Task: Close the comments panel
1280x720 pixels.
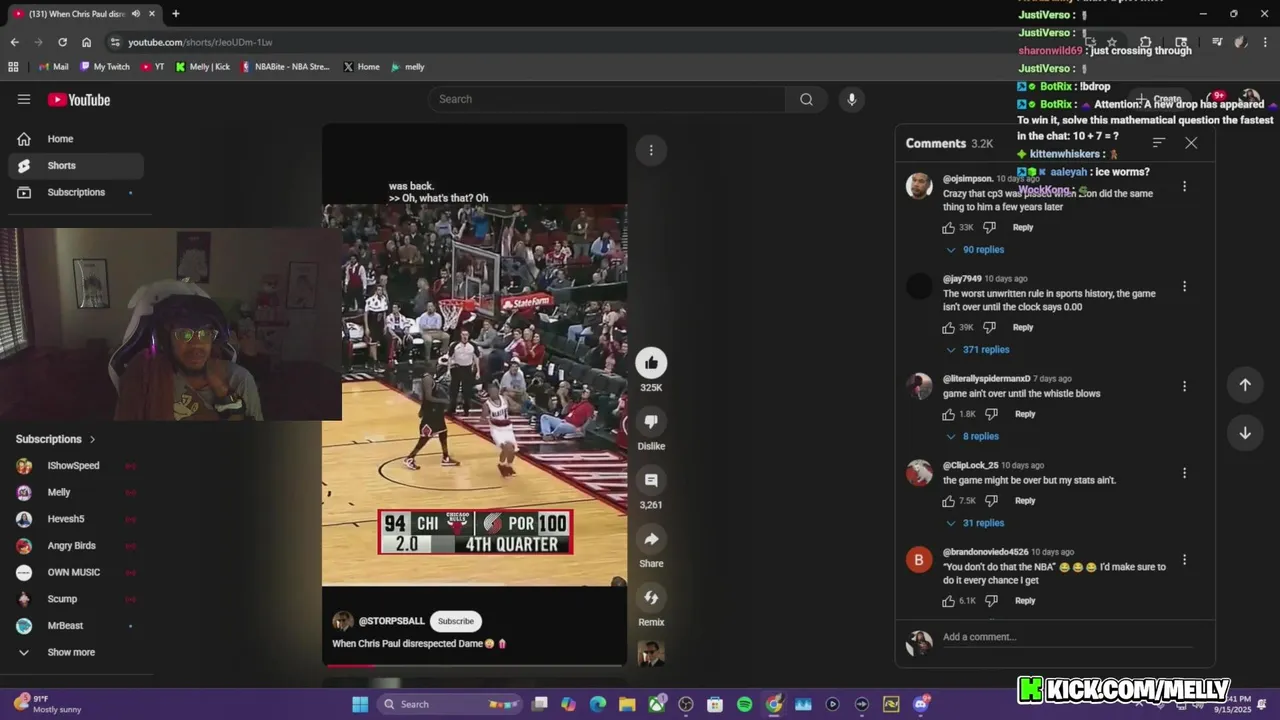Action: click(1191, 143)
